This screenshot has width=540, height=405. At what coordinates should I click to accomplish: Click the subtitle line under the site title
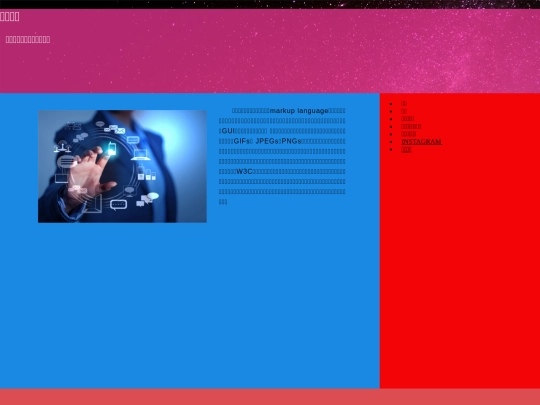click(x=28, y=40)
